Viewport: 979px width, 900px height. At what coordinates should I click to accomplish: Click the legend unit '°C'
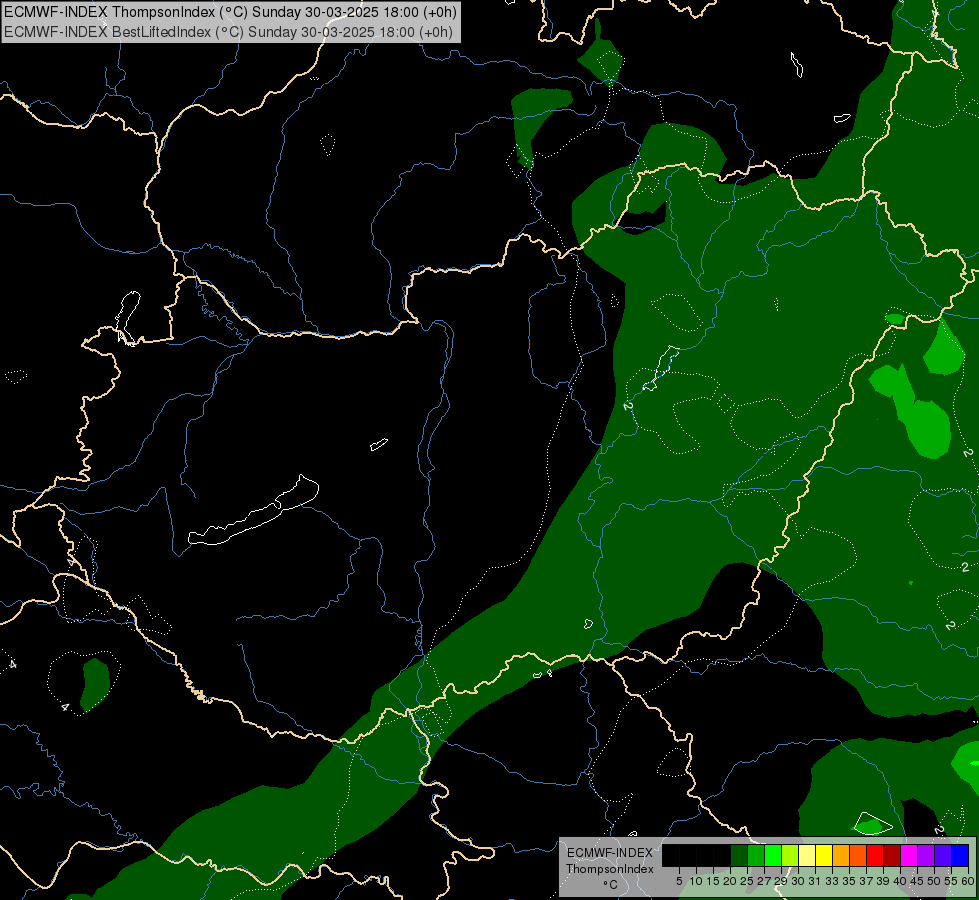tap(610, 885)
